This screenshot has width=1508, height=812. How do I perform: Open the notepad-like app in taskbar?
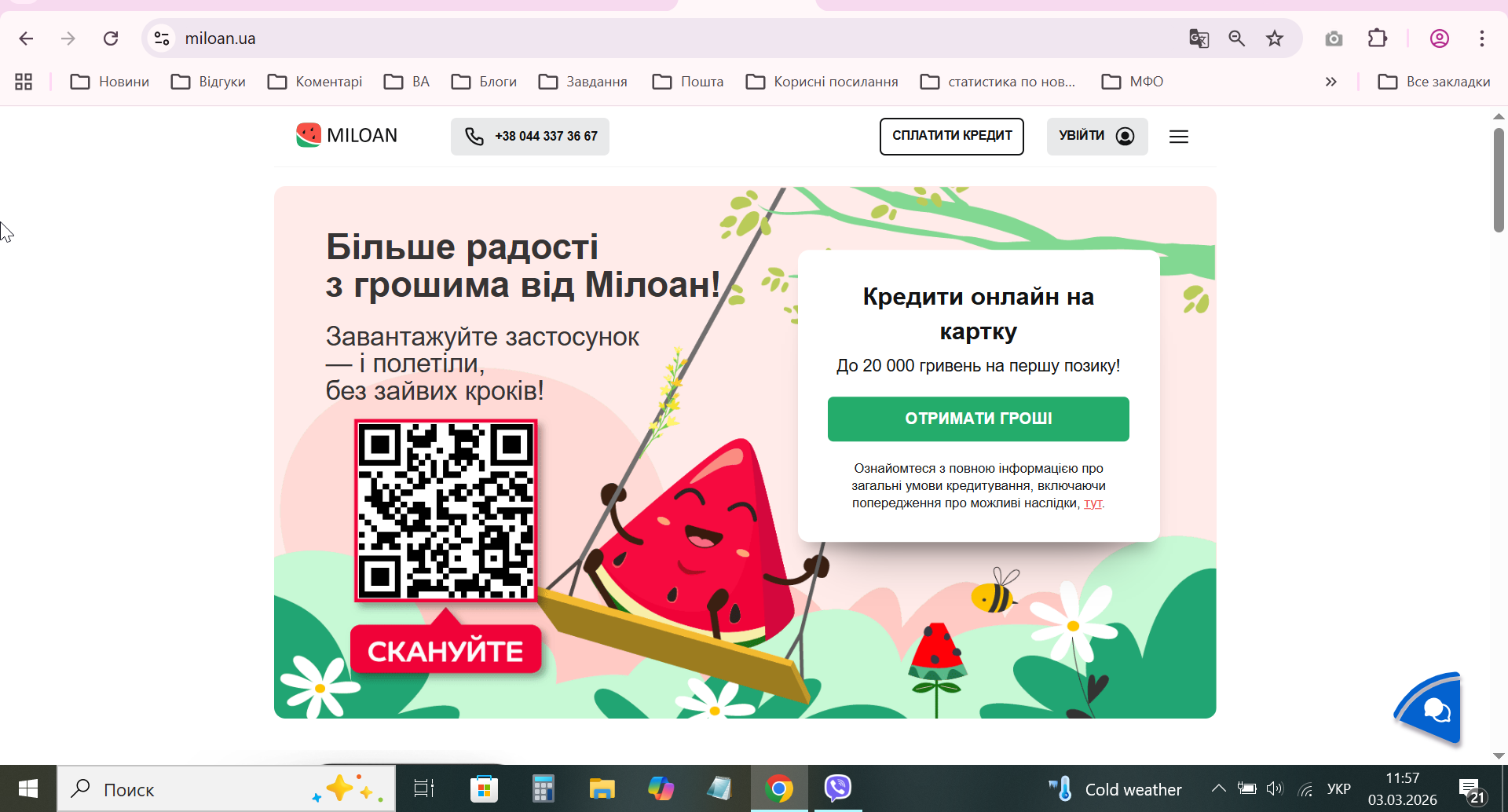pyautogui.click(x=719, y=788)
